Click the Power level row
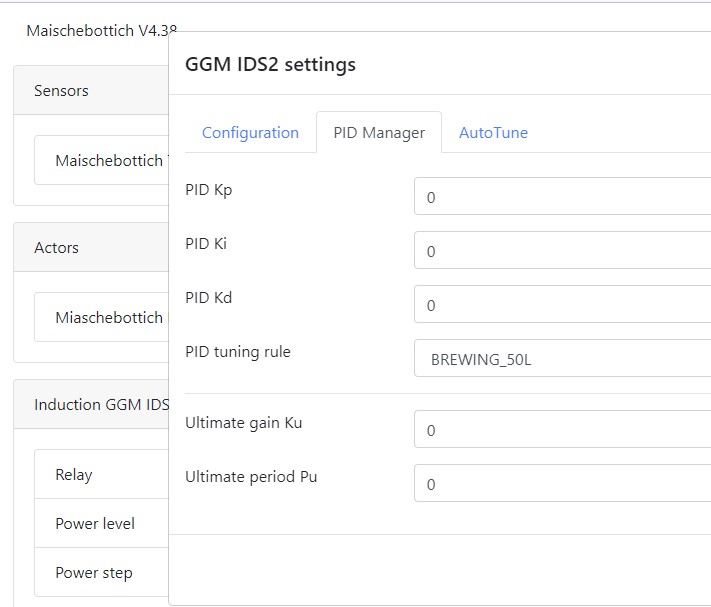Viewport: 711px width, 607px height. click(95, 524)
